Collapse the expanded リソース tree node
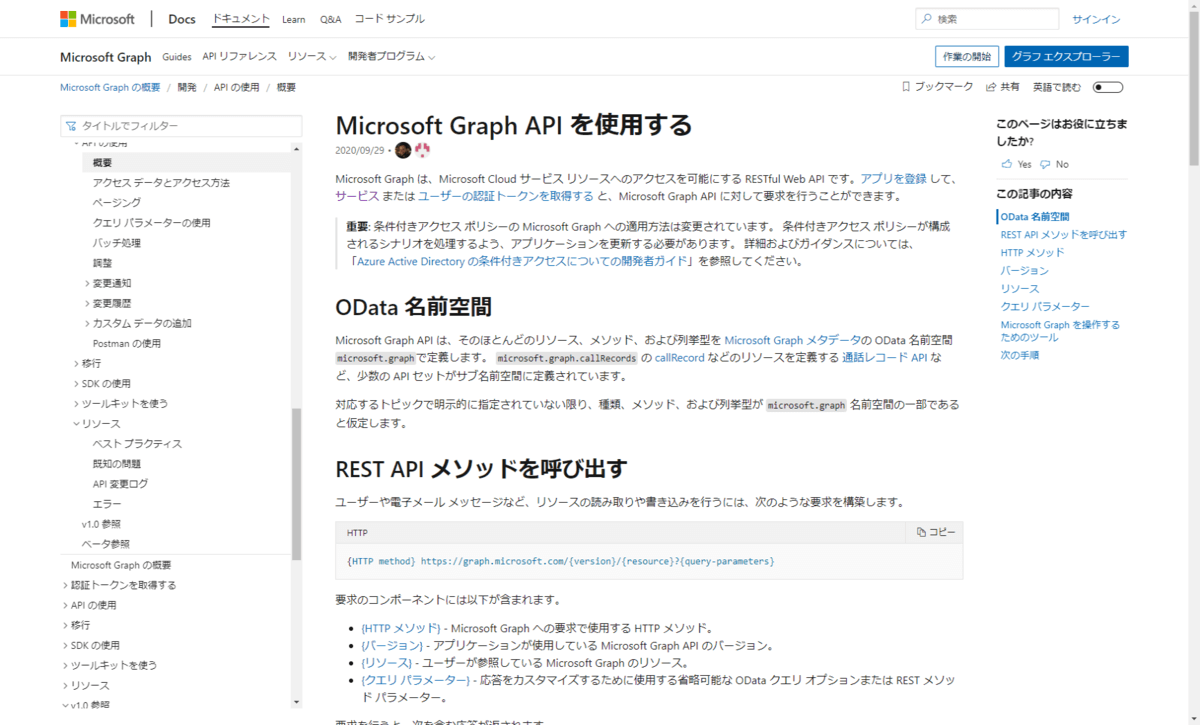 click(77, 423)
